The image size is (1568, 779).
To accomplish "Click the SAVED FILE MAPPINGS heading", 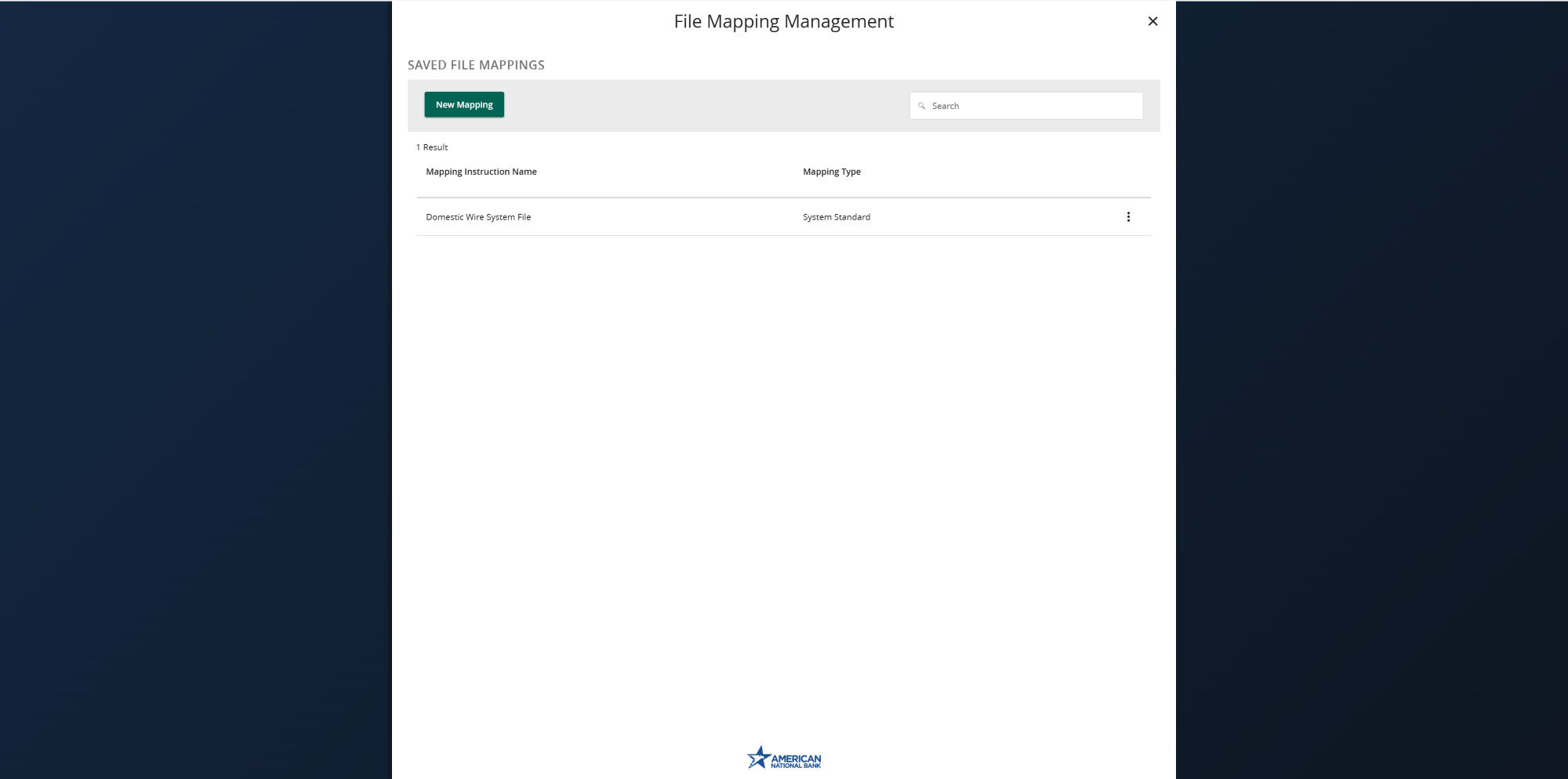I will tap(476, 65).
